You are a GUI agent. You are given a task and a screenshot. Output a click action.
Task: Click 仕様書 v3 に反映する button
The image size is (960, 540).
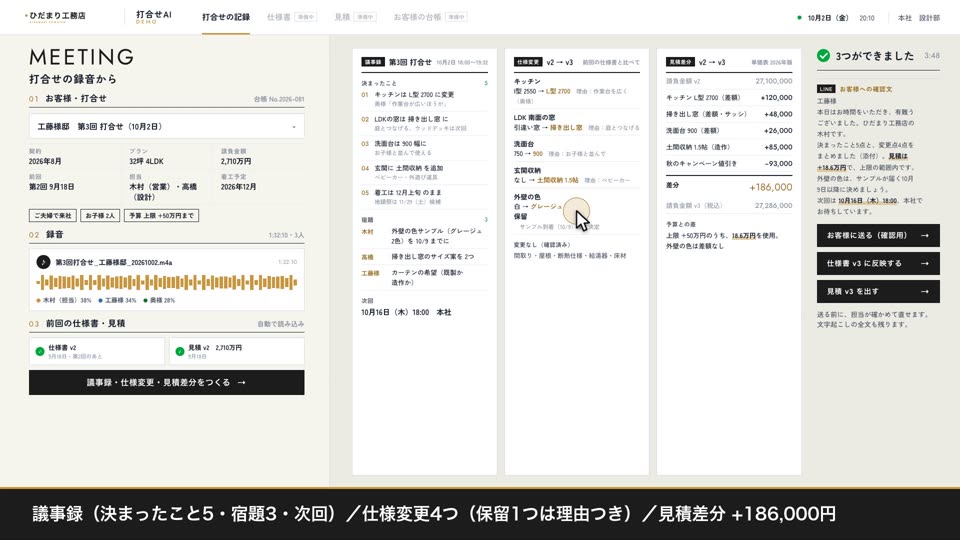coord(878,263)
